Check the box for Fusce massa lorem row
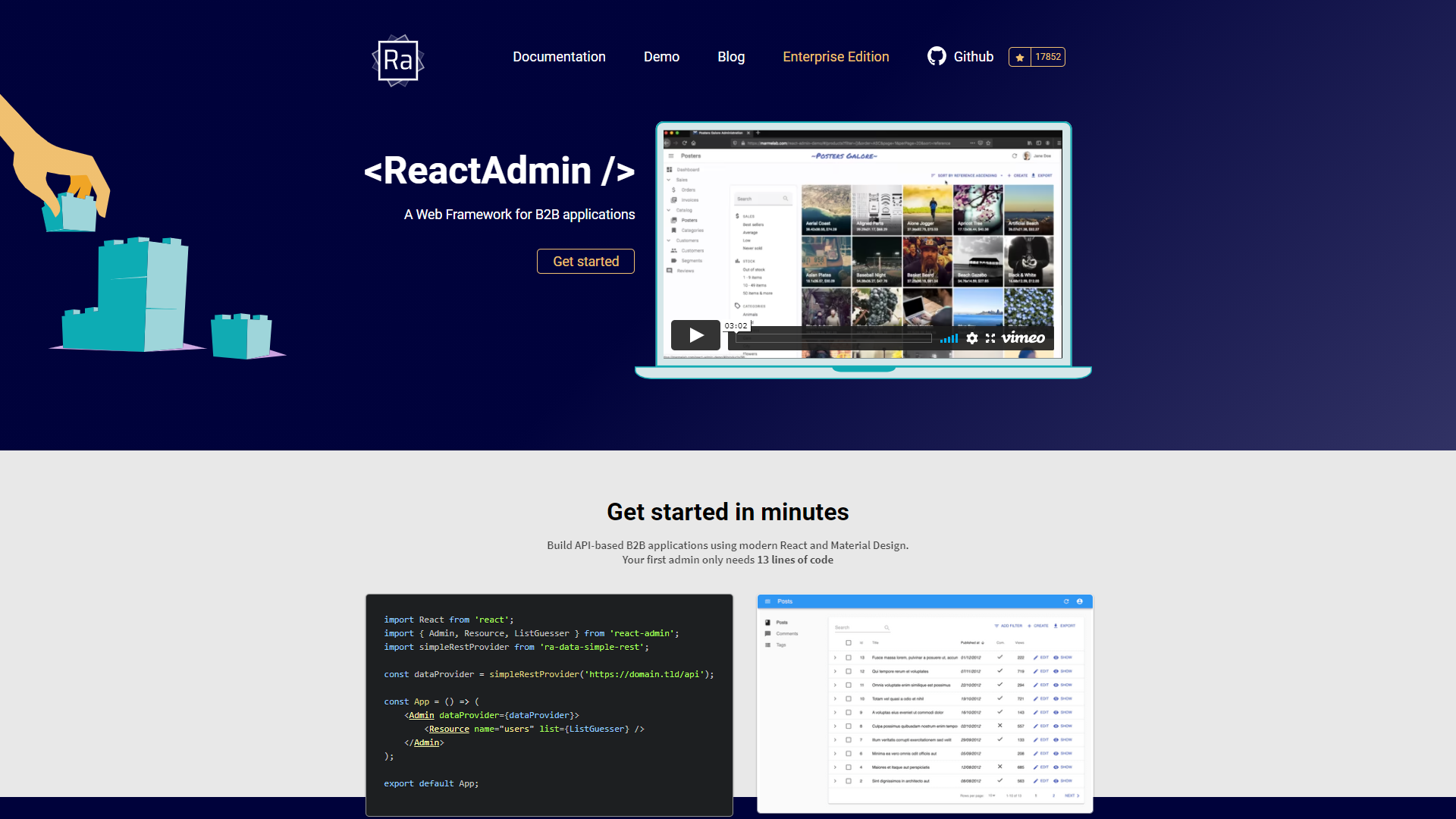 [849, 657]
